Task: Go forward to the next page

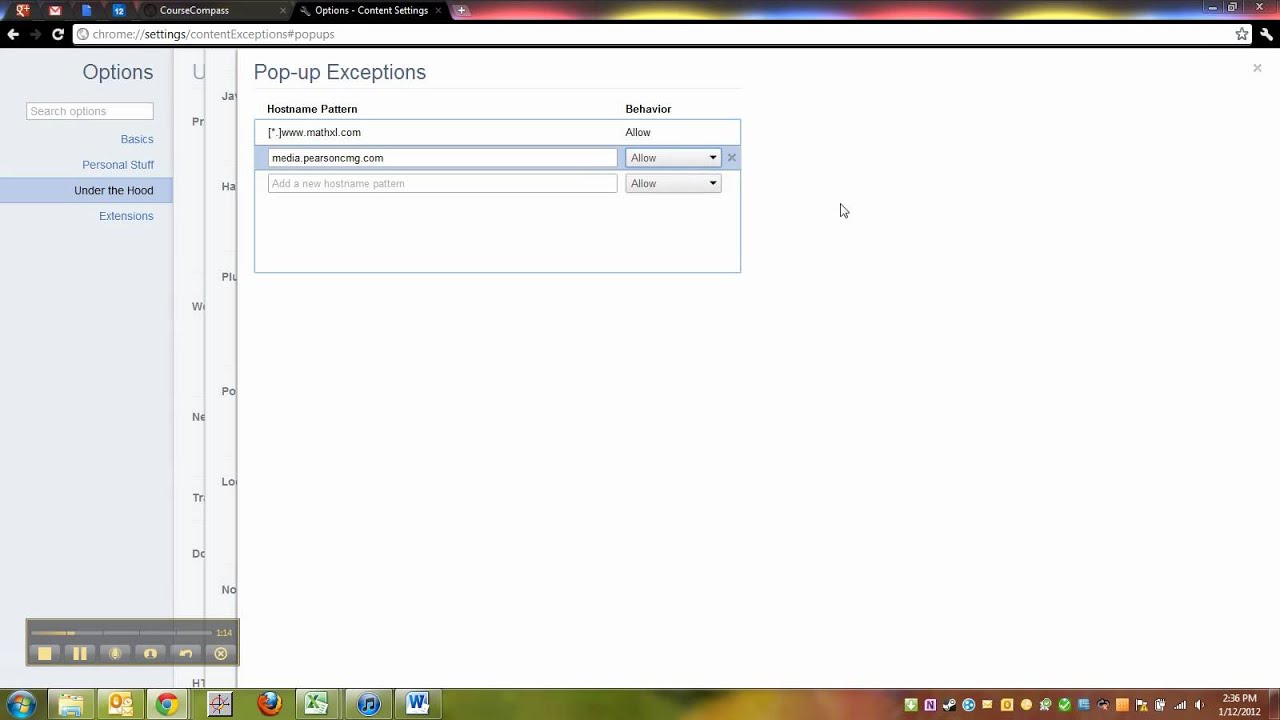Action: point(35,34)
